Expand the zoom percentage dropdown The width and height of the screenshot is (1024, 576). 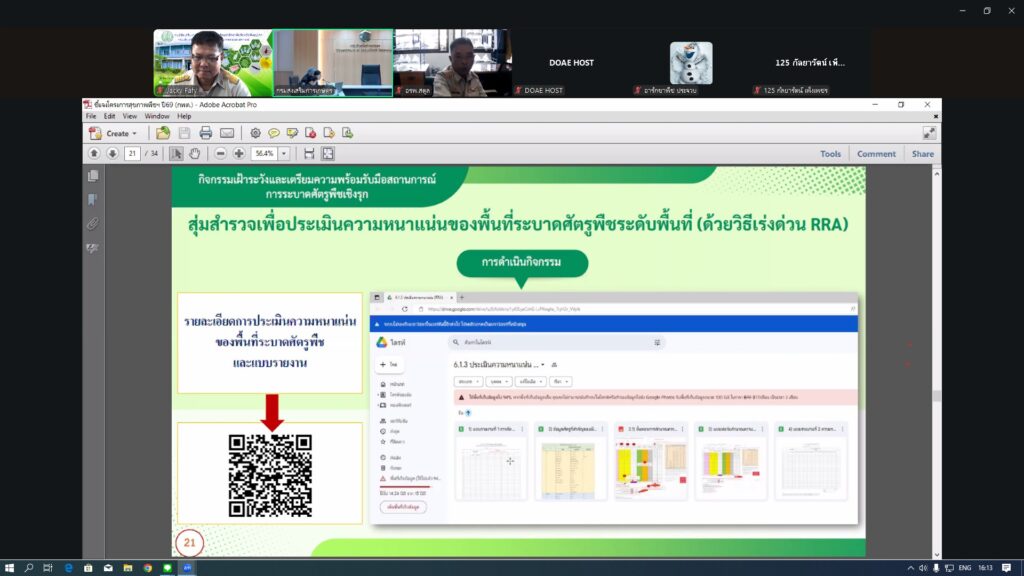284,153
